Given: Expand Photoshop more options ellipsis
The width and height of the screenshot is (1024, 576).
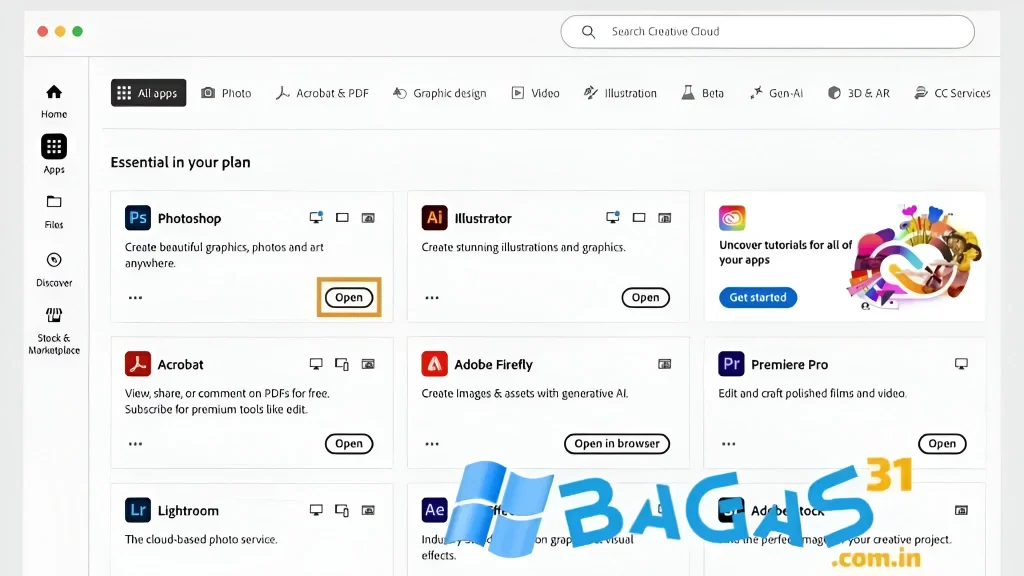Looking at the screenshot, I should click(x=135, y=298).
